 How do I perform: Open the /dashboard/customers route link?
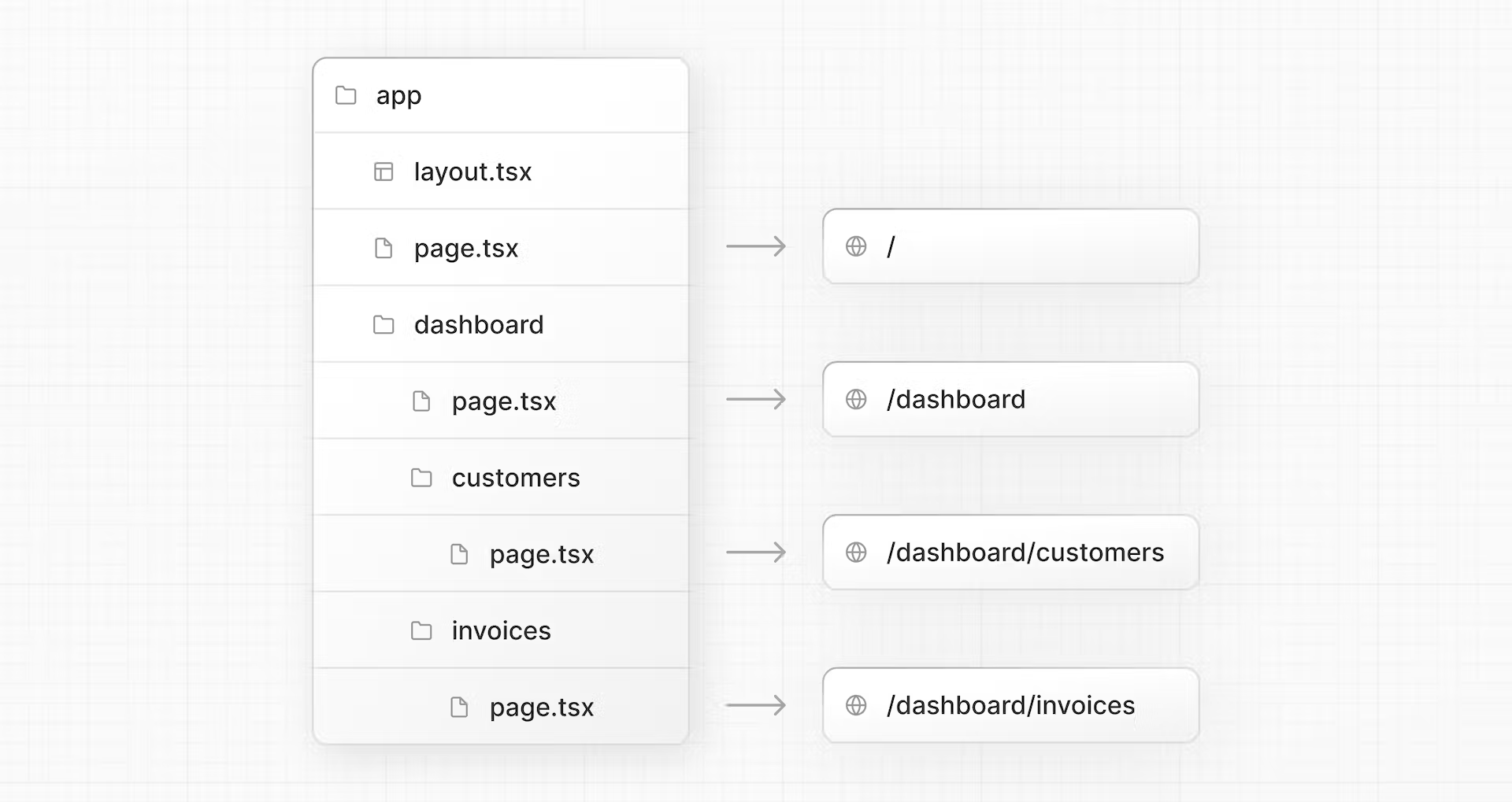click(1010, 553)
